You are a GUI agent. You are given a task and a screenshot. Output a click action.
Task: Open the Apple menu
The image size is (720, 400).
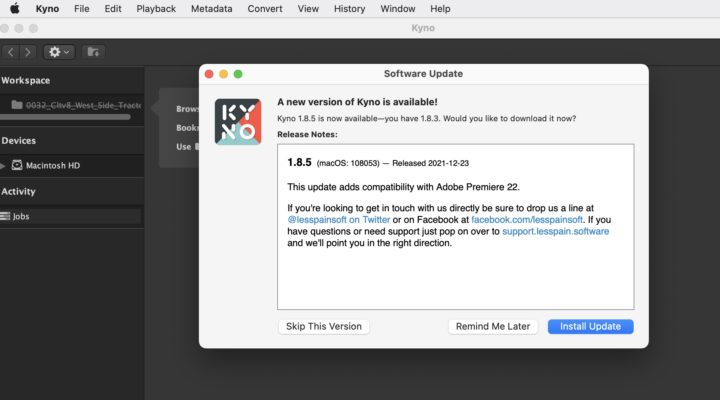(x=15, y=8)
